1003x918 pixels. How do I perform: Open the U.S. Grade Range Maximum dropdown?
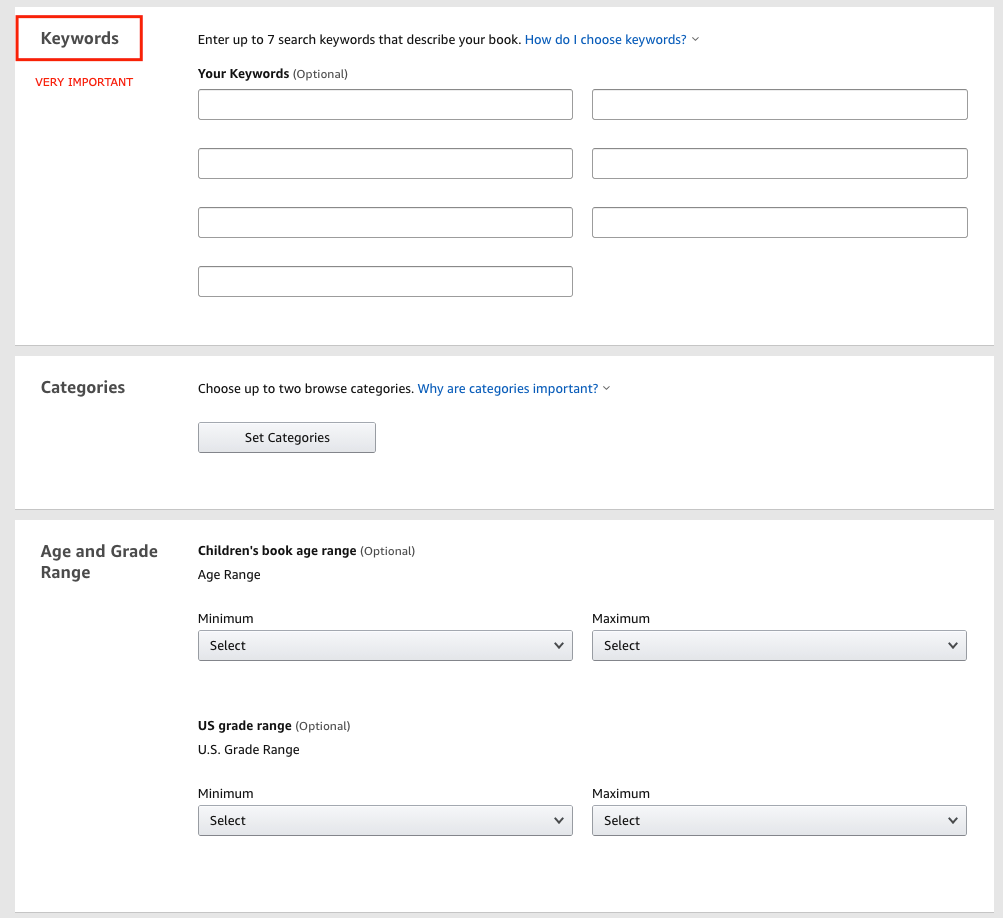click(x=779, y=821)
